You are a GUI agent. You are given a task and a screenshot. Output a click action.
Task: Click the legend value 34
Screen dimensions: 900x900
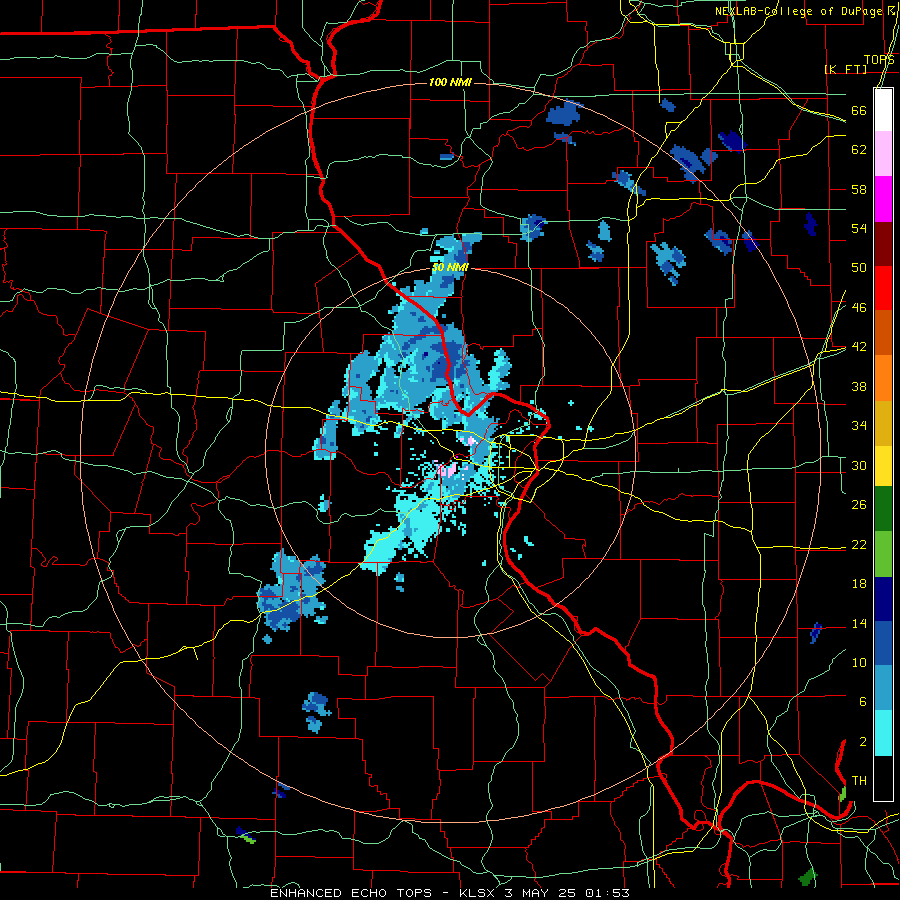click(859, 426)
